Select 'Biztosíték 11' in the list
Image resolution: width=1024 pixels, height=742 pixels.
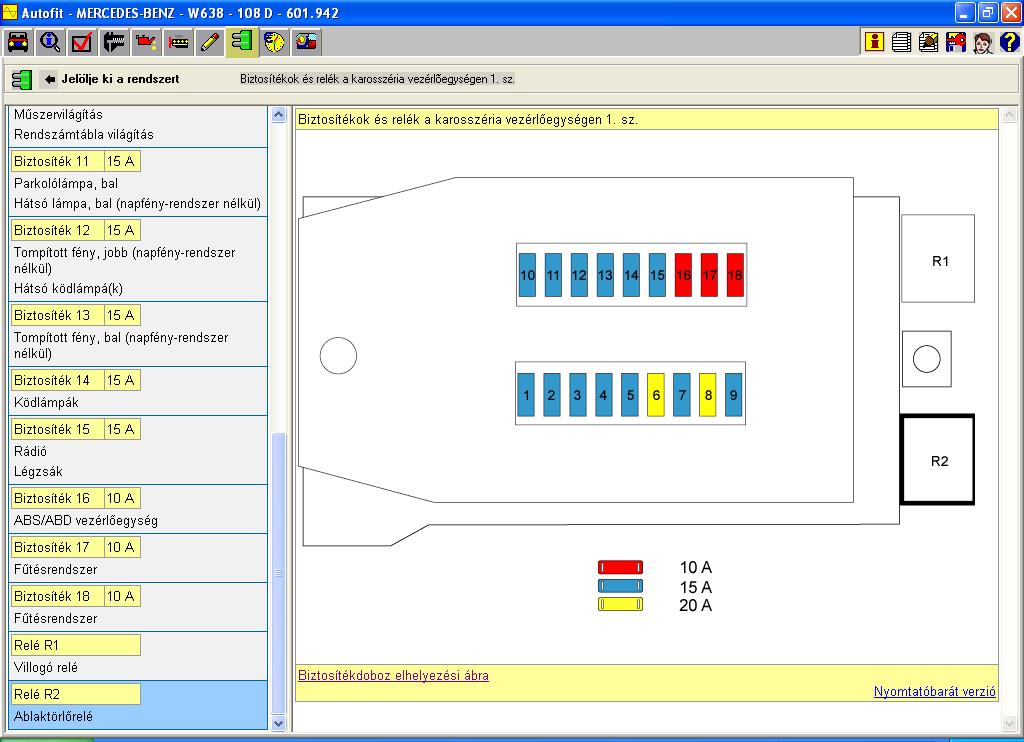(57, 161)
